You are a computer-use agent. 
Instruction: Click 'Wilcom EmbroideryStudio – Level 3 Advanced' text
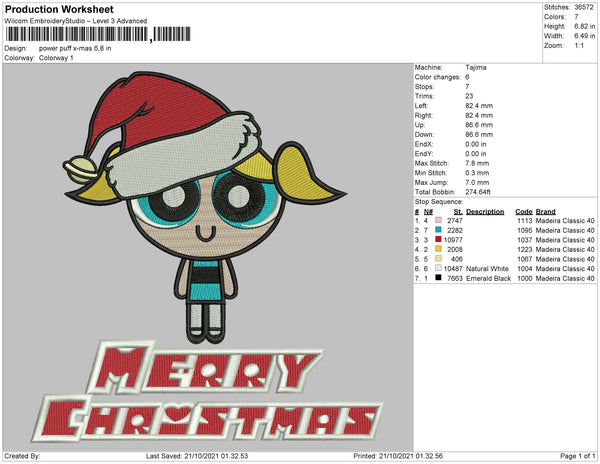coord(76,21)
